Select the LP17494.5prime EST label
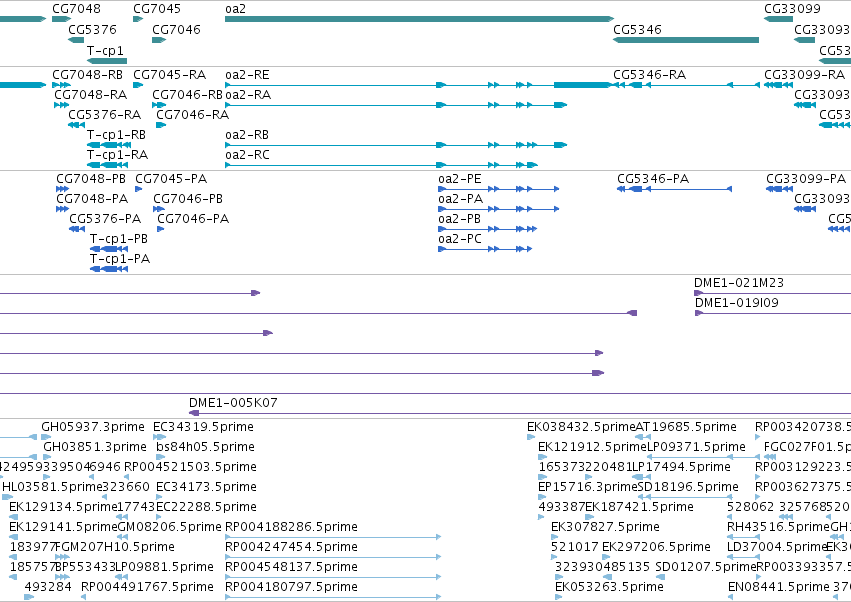The height and width of the screenshot is (602, 851). [682, 467]
